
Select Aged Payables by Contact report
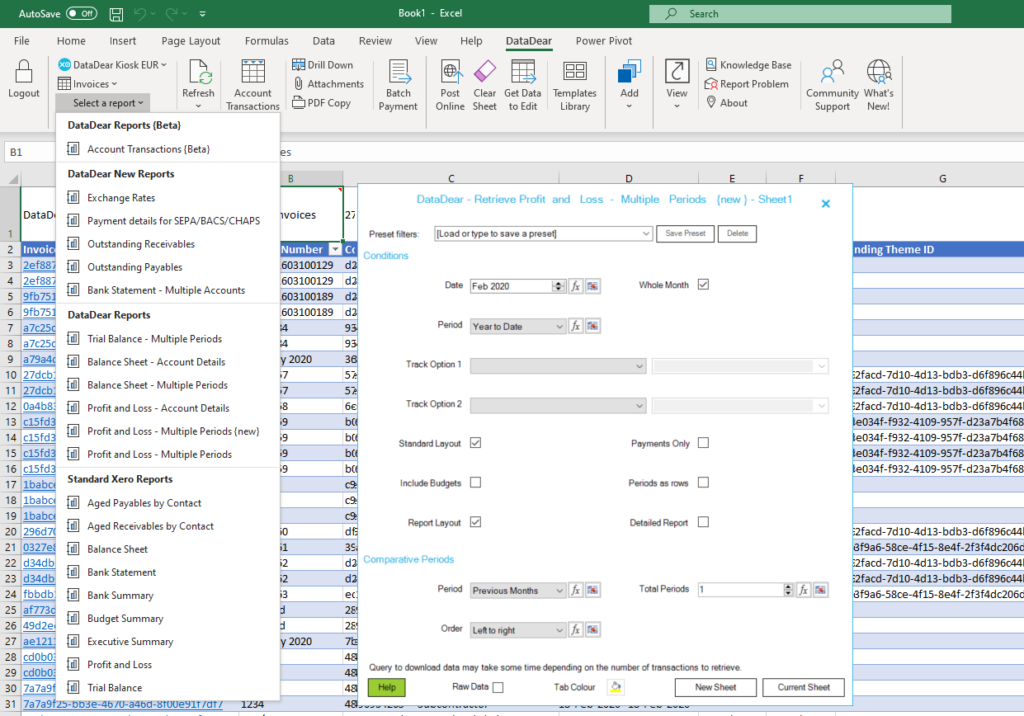(167, 503)
